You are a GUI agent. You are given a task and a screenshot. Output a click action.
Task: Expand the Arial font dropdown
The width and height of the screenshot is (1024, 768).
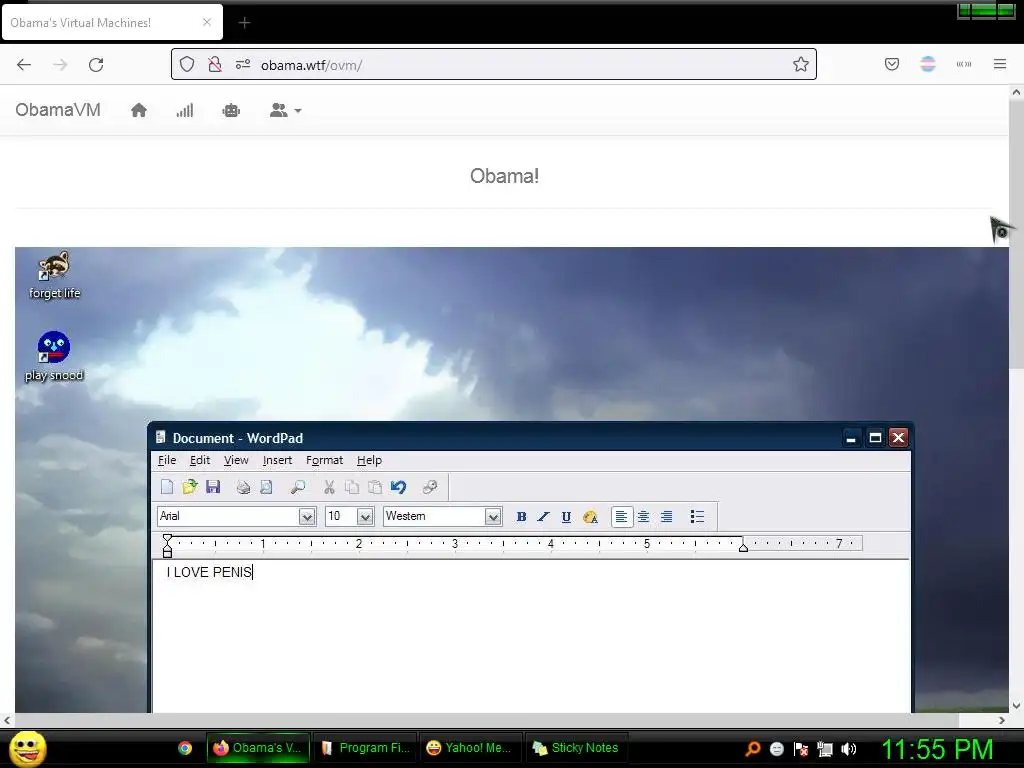click(306, 517)
